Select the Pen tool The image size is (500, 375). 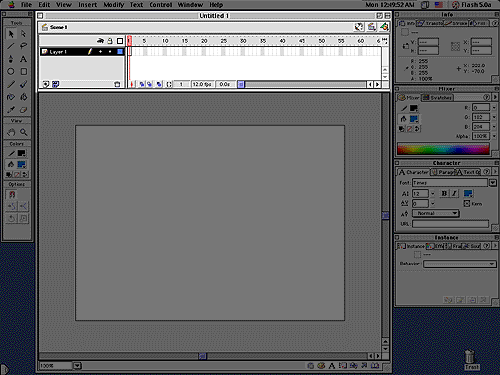(11, 59)
